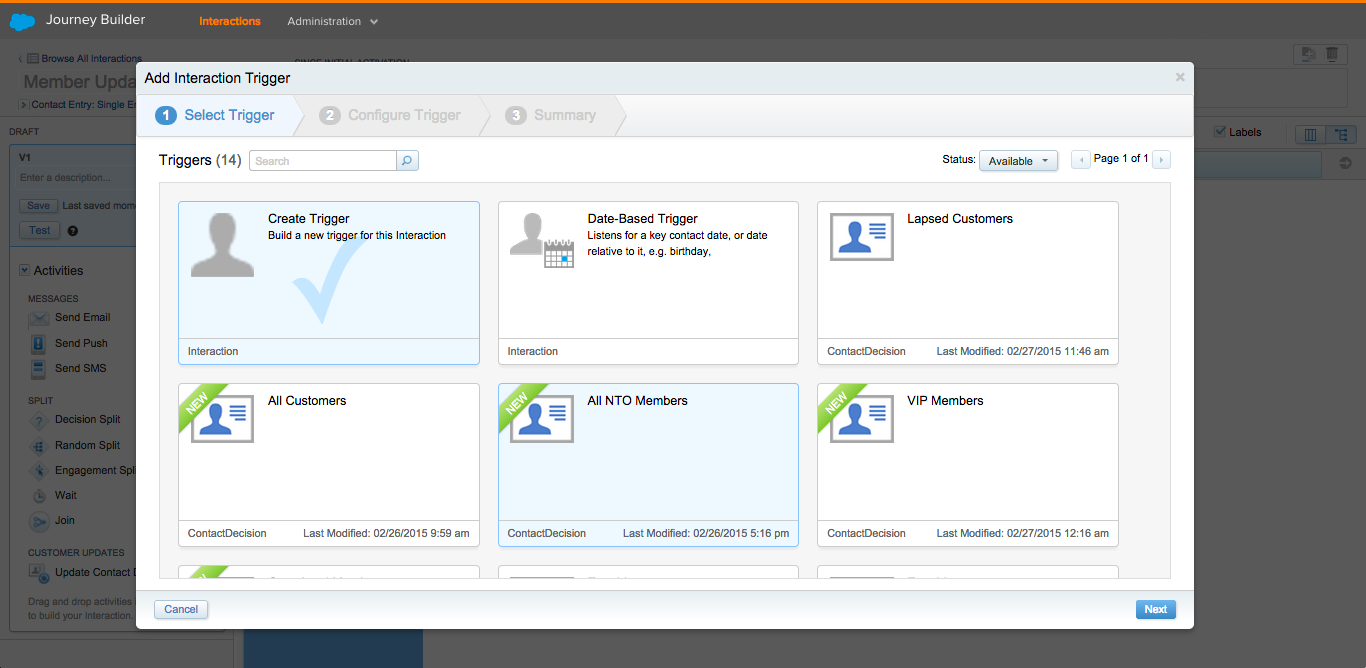
Task: Open the Administration dropdown menu
Action: pos(333,21)
